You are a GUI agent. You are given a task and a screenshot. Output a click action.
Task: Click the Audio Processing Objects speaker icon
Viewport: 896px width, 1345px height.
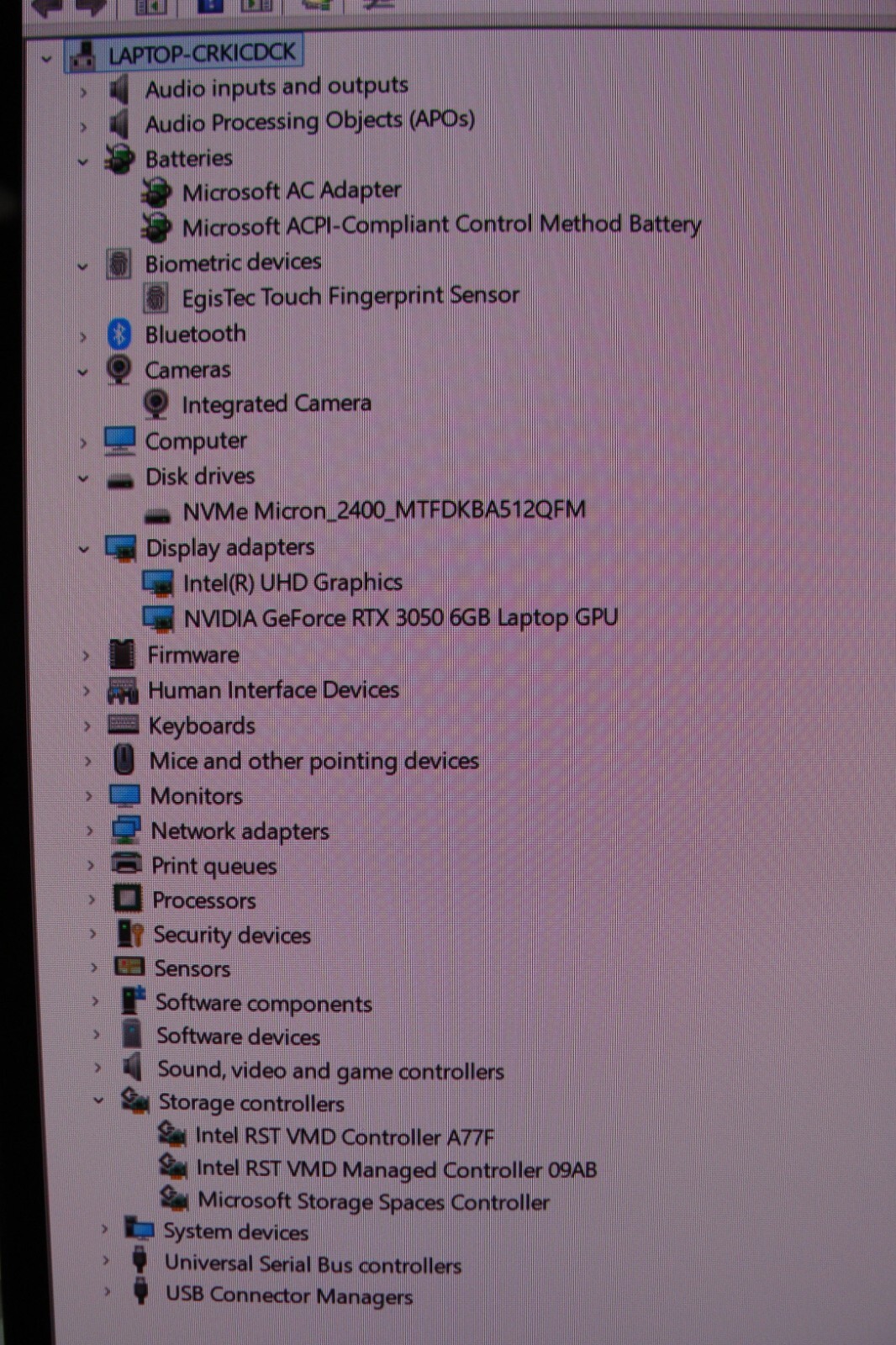[x=119, y=124]
